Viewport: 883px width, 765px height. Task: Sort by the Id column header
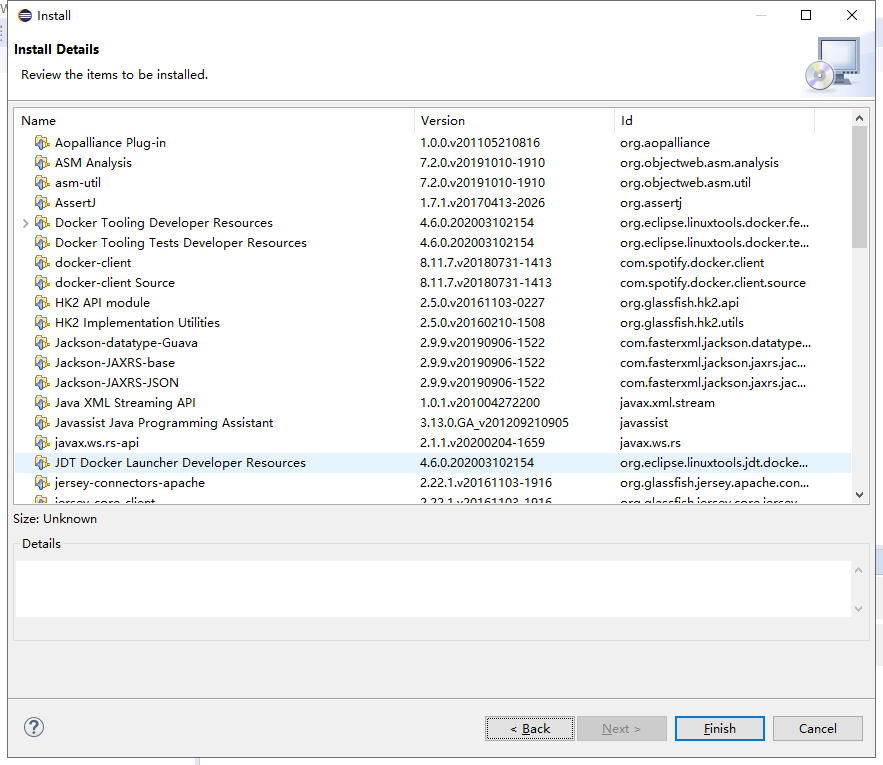(x=714, y=121)
